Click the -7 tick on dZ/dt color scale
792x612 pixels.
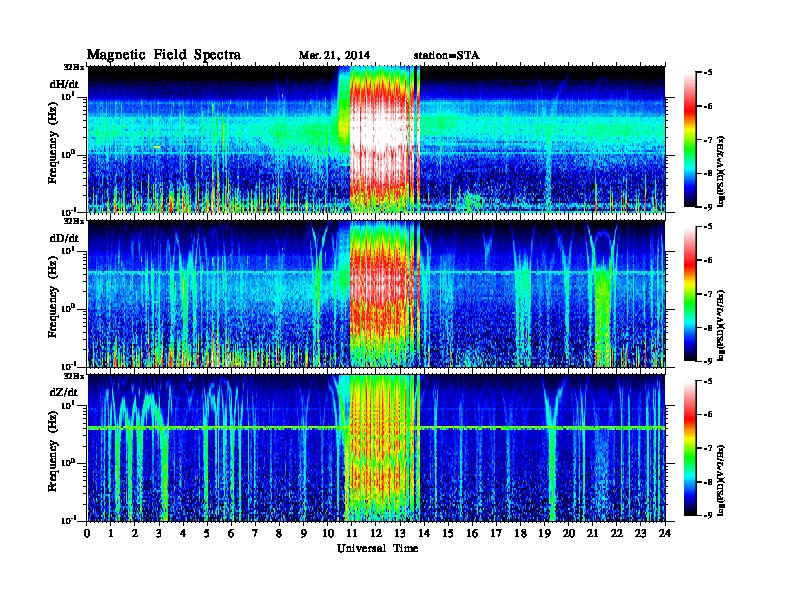707,448
